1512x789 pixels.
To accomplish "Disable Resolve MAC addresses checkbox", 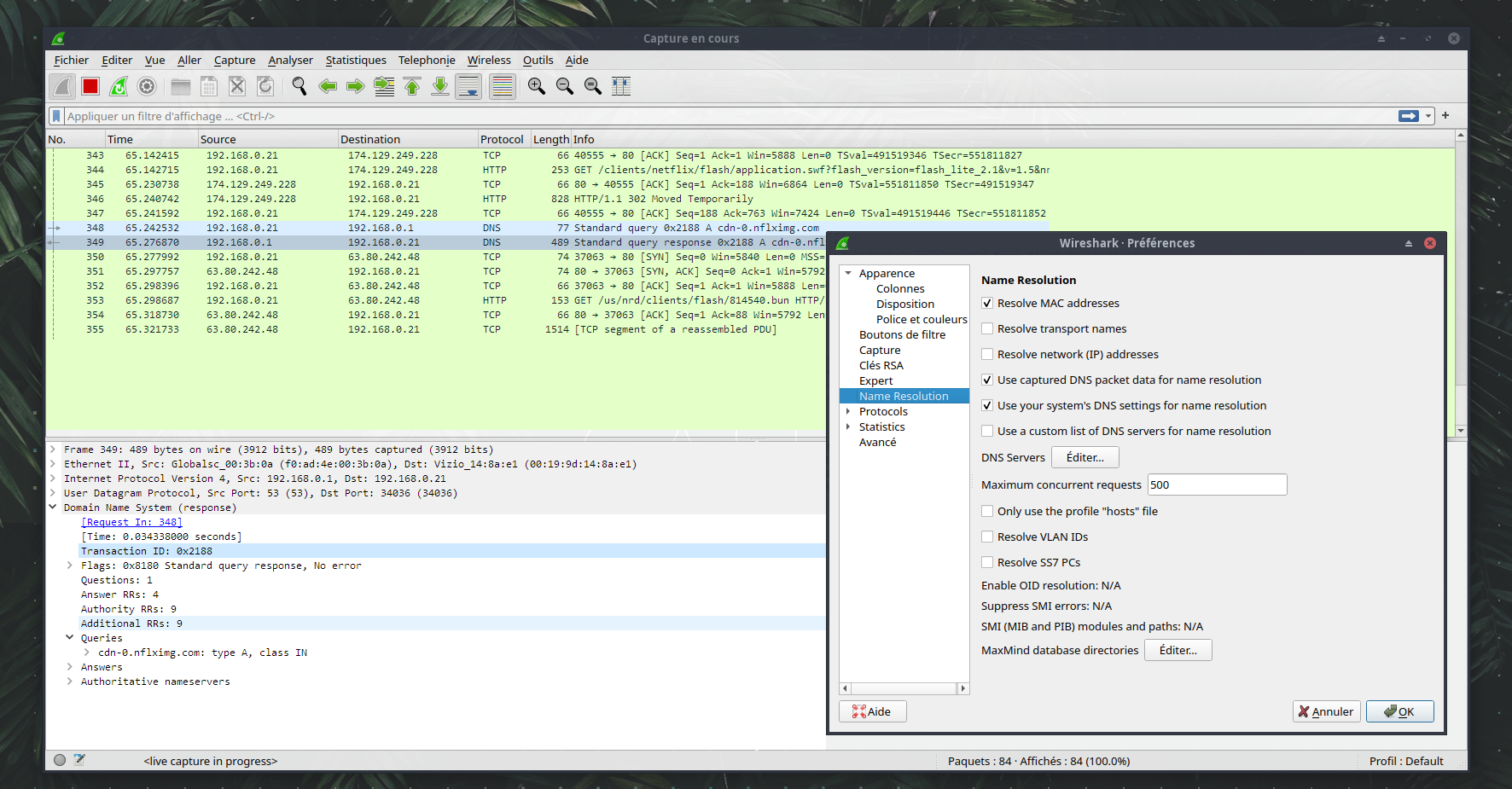I will click(987, 304).
